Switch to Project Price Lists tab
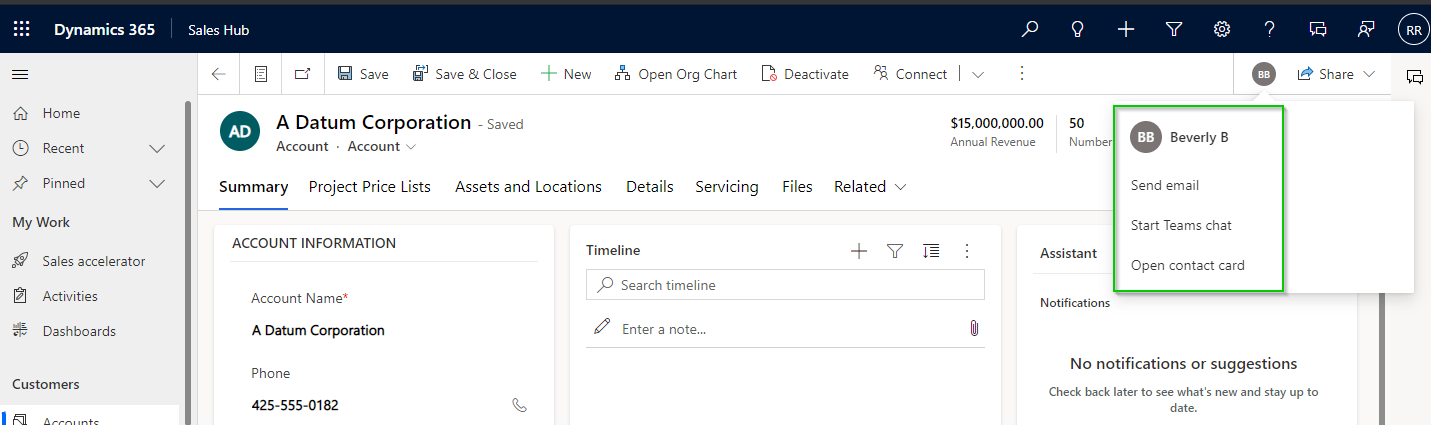Image resolution: width=1431 pixels, height=425 pixels. pos(370,187)
